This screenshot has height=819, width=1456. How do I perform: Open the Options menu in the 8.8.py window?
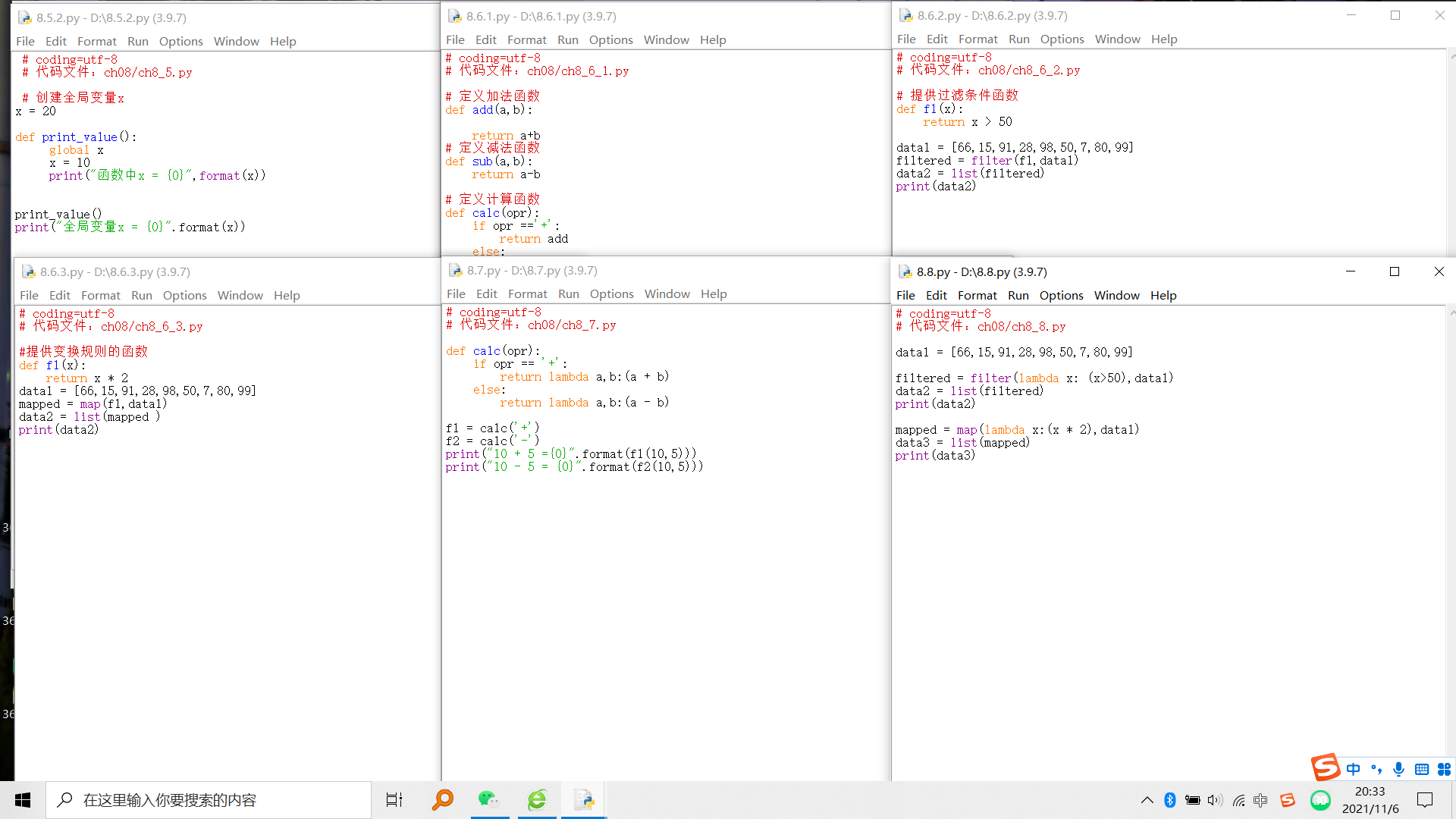[x=1061, y=295]
